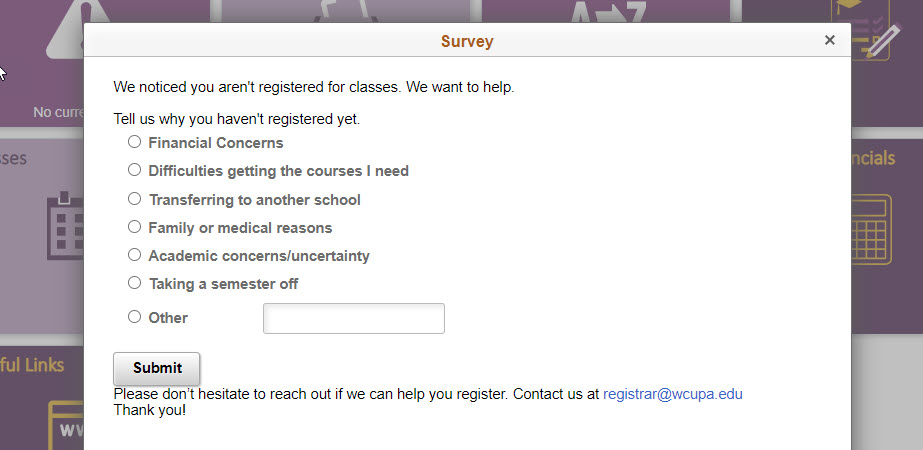Open the classes calendar icon tile
The width and height of the screenshot is (923, 450).
pos(64,224)
